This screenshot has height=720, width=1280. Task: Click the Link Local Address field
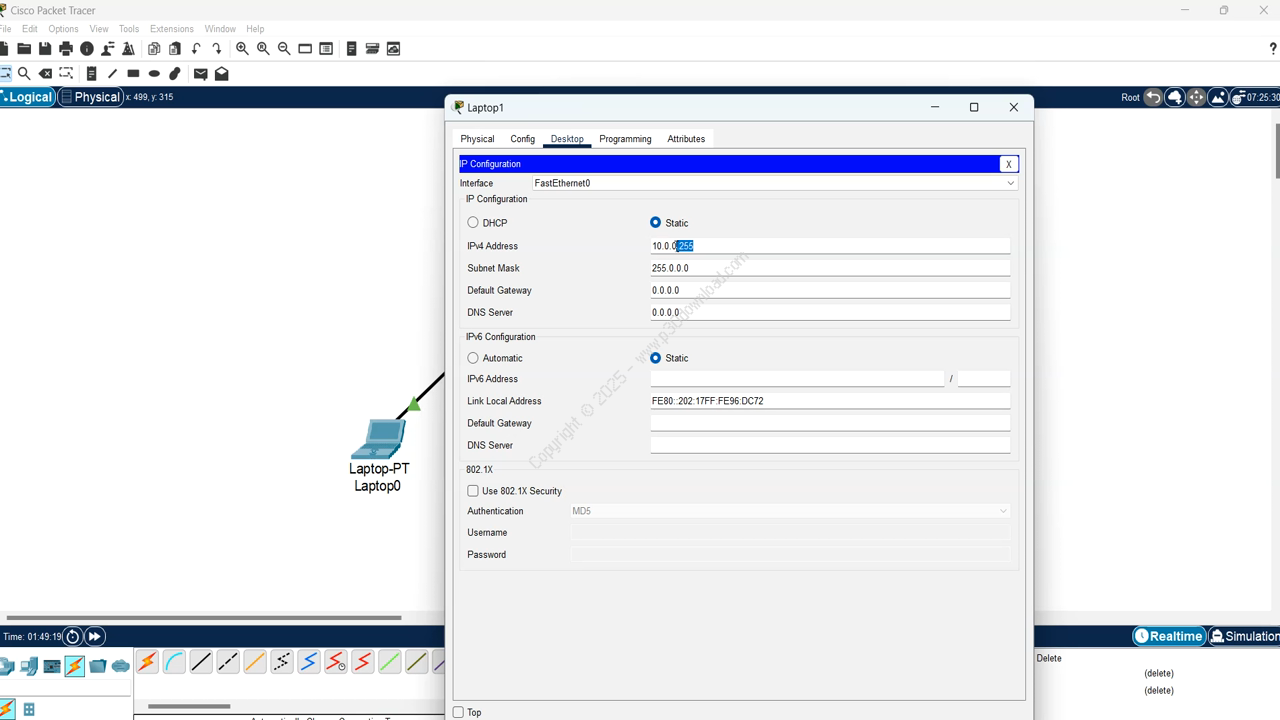click(830, 401)
